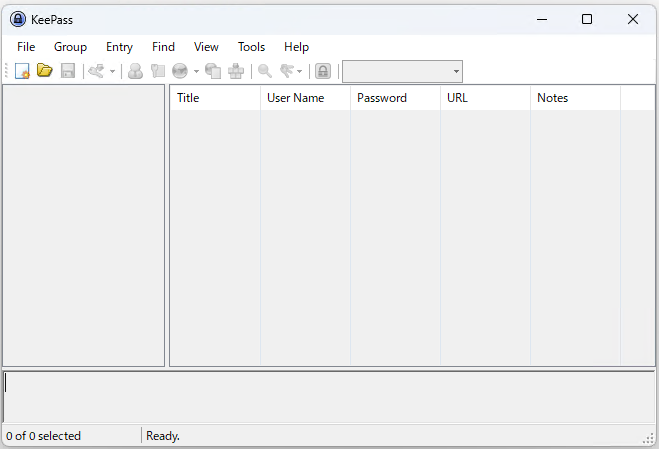Open the File menu
This screenshot has width=659, height=449.
[26, 47]
